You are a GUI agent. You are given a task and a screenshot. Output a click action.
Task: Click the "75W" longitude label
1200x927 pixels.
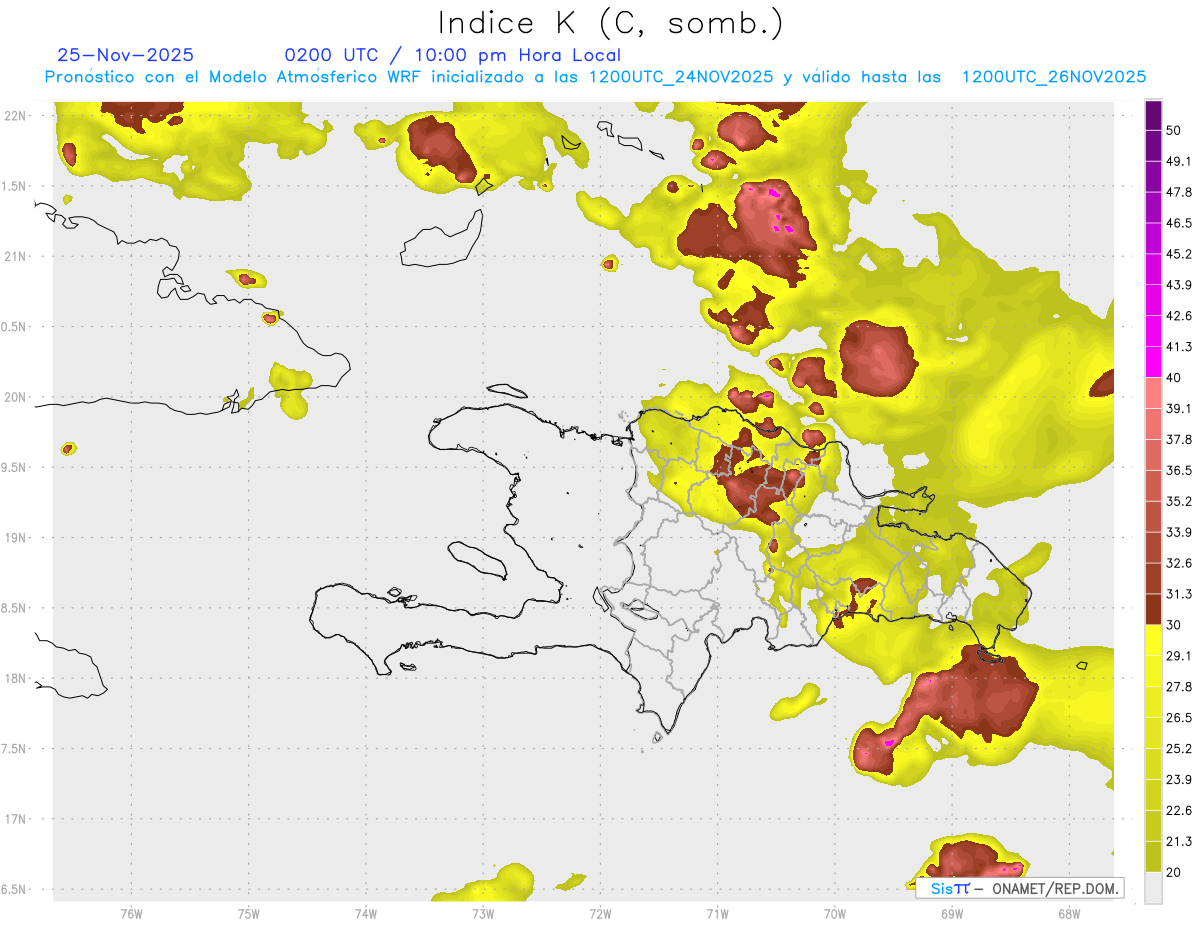pyautogui.click(x=248, y=914)
